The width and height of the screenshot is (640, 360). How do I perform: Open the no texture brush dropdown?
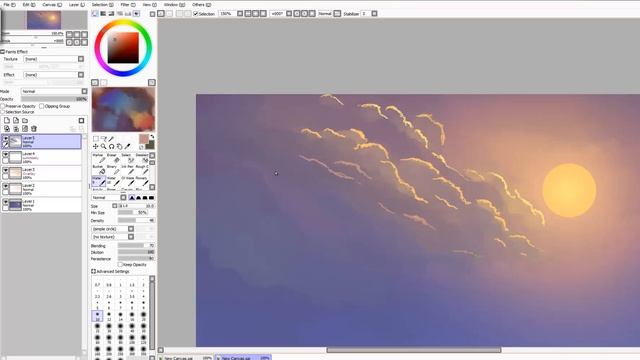(131, 237)
